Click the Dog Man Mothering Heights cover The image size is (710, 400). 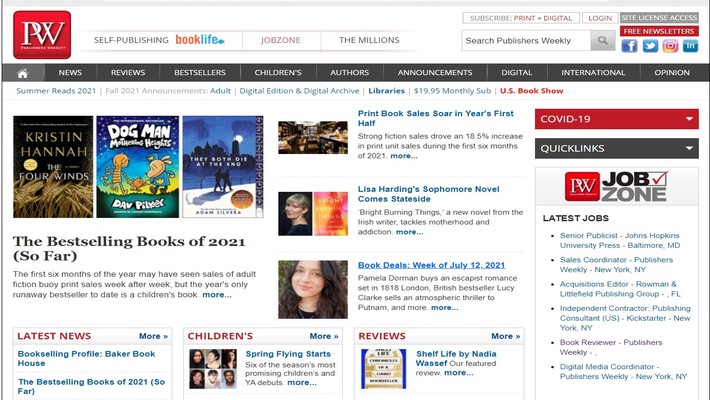click(138, 167)
